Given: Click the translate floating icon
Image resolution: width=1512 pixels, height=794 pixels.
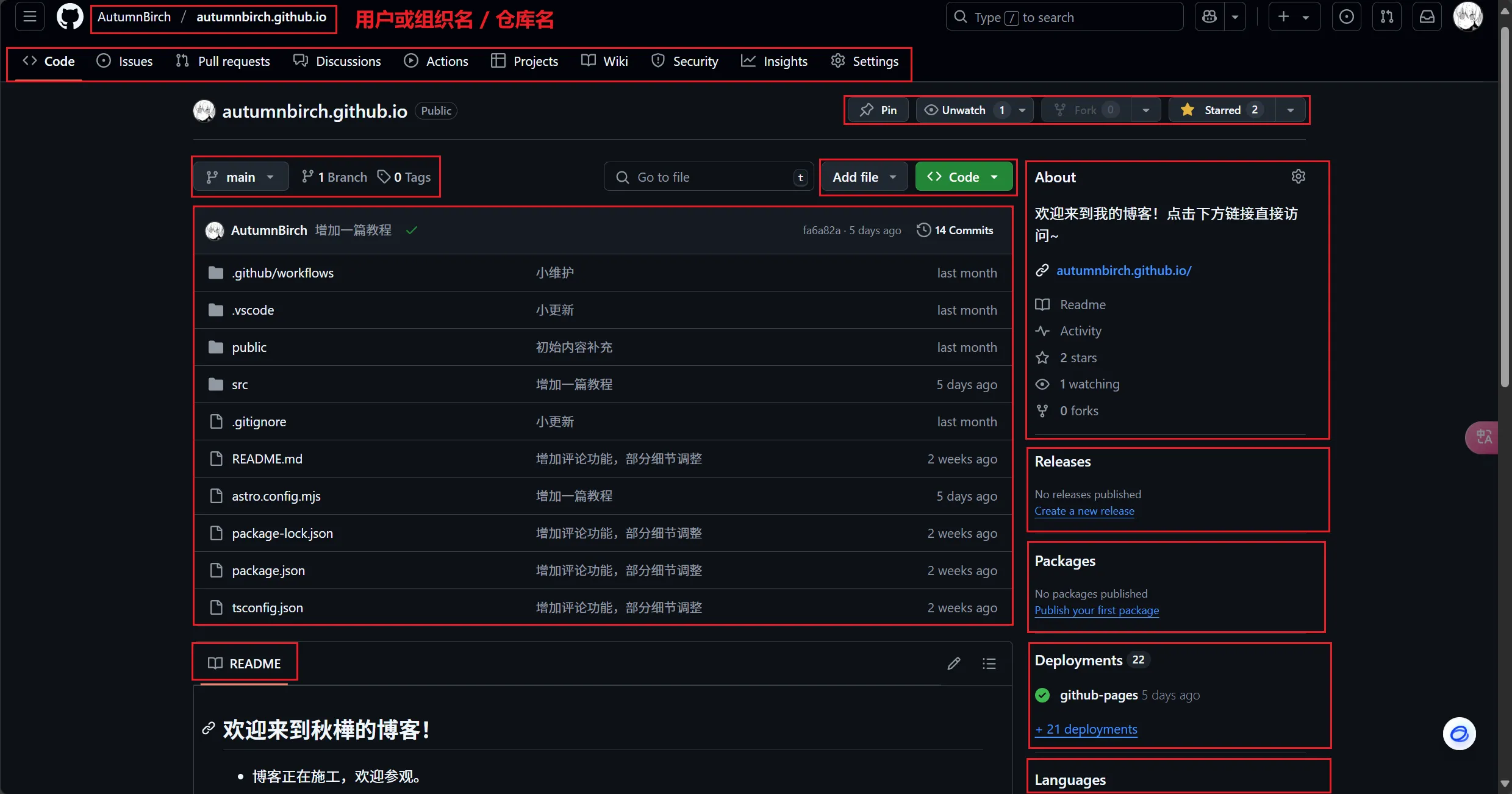Looking at the screenshot, I should pos(1482,437).
